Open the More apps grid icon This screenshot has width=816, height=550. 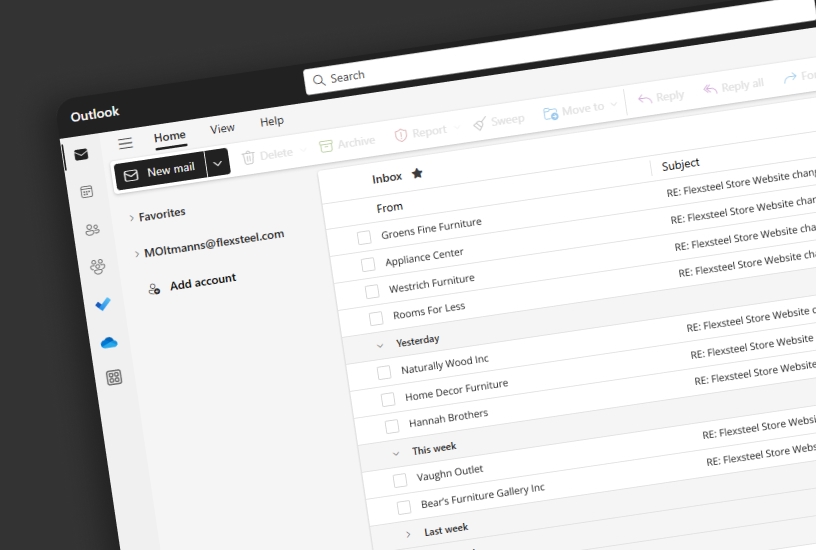pyautogui.click(x=114, y=377)
